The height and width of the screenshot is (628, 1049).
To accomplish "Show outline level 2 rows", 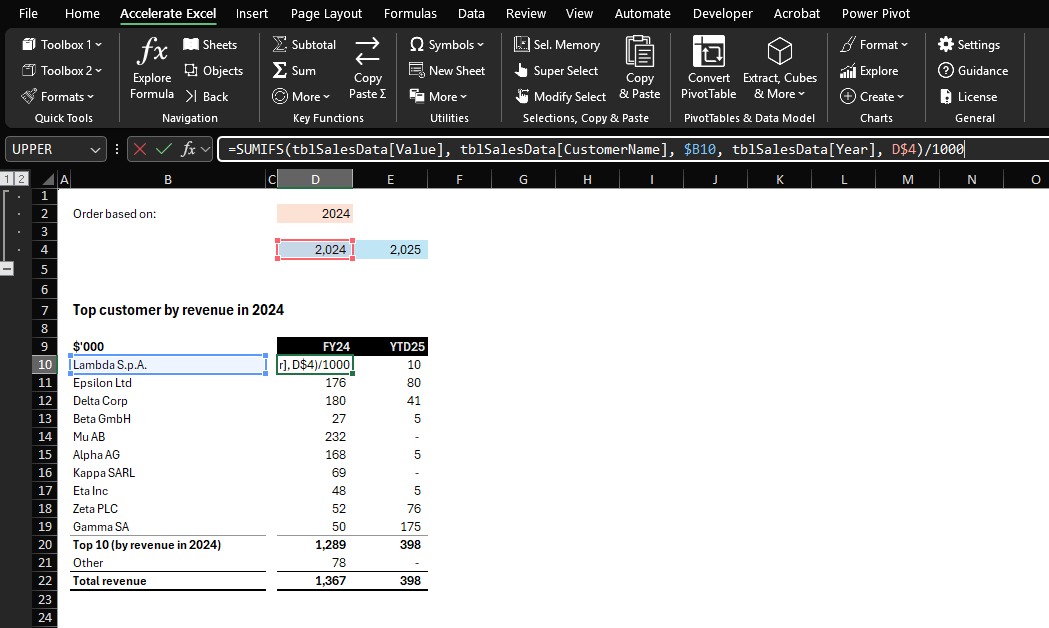I will 21,179.
